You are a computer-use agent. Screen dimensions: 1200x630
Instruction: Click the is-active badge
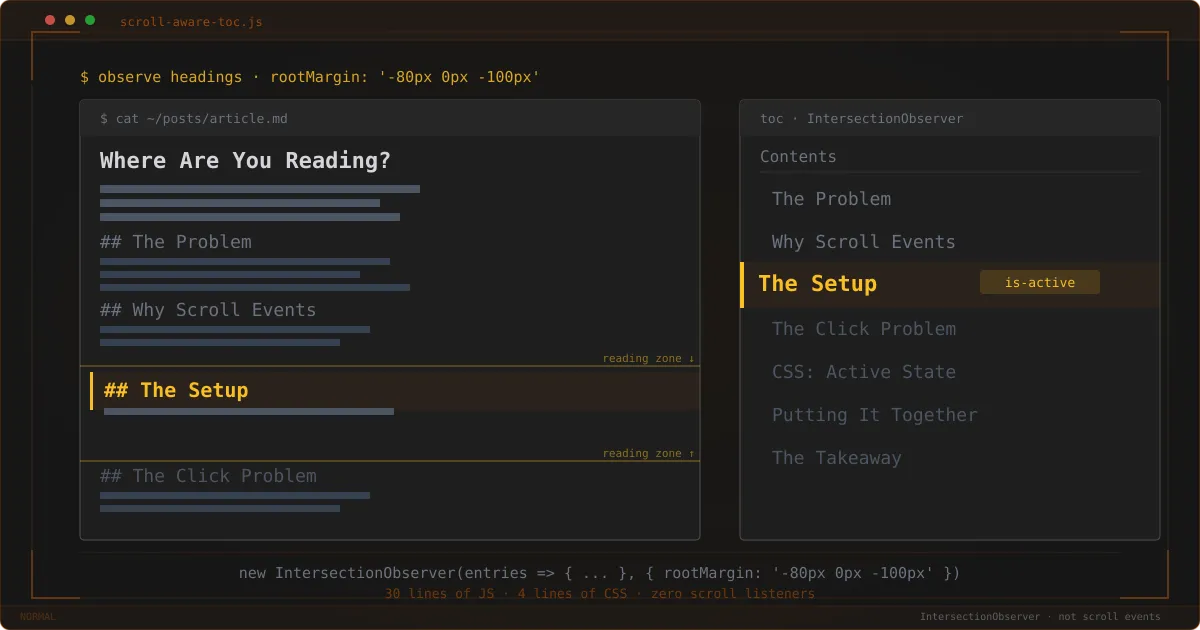[1040, 283]
